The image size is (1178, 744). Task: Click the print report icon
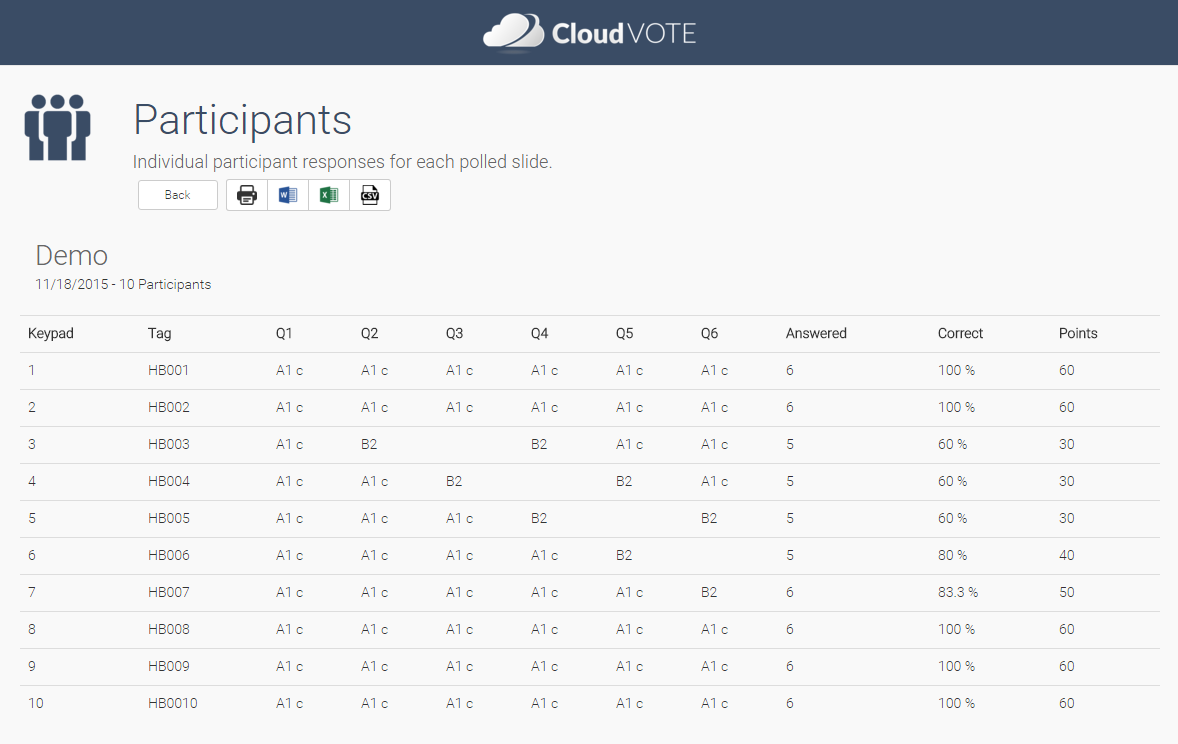pos(247,195)
